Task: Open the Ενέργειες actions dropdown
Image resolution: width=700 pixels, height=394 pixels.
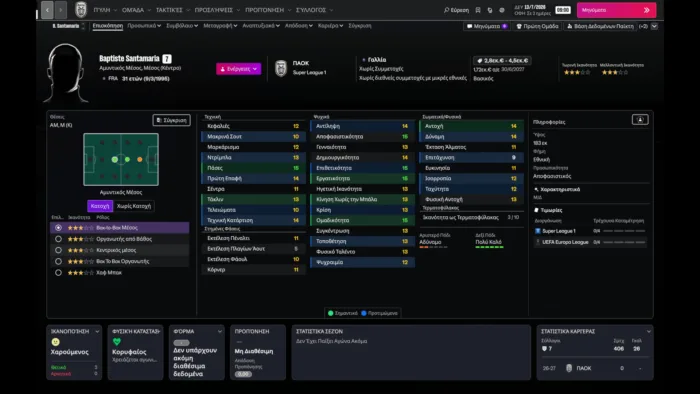Action: click(x=238, y=69)
